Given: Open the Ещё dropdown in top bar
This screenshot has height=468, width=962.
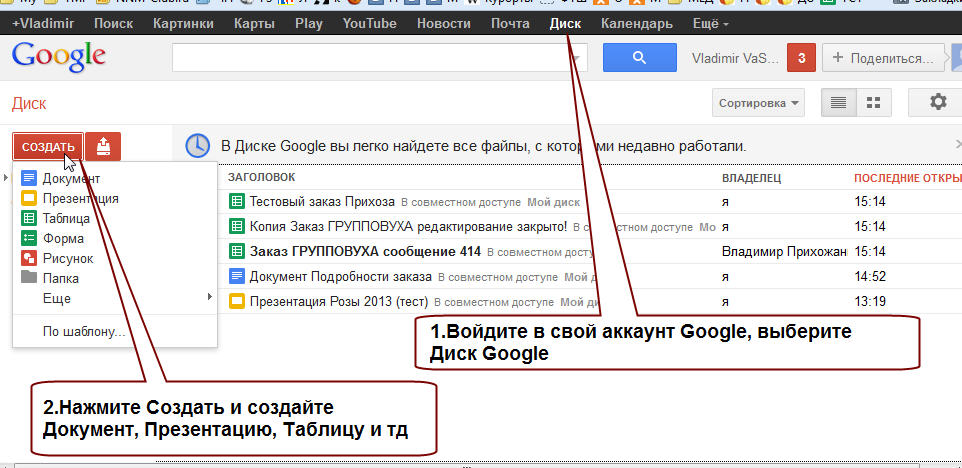Looking at the screenshot, I should point(710,24).
